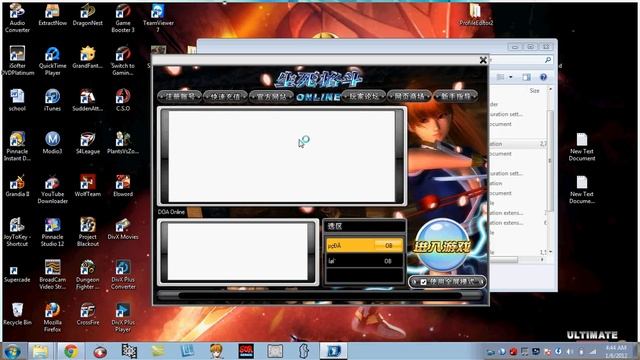Open the icon labeled 'New Text Docume...'

582,190
